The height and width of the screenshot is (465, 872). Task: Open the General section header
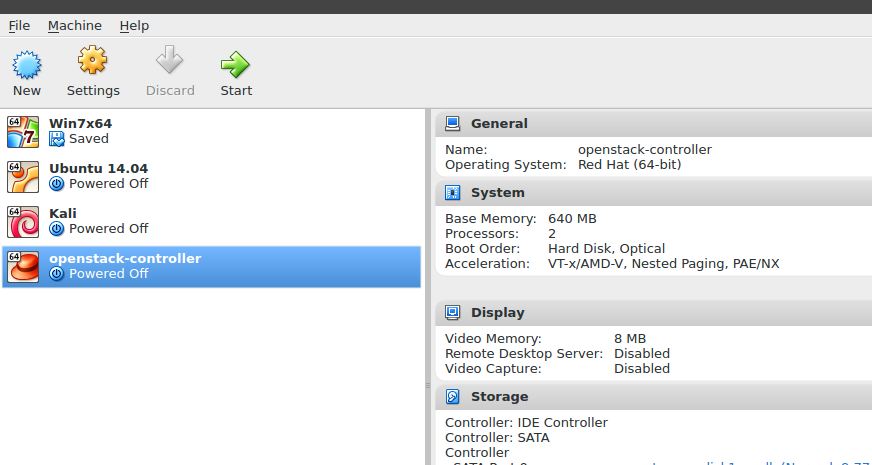[x=653, y=123]
